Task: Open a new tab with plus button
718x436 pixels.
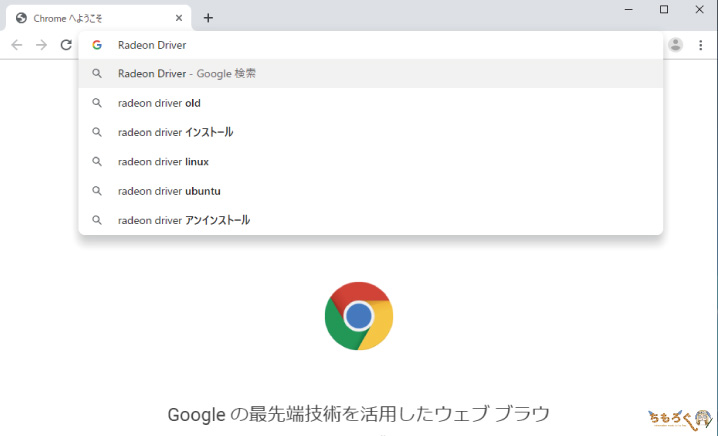Action: [208, 18]
